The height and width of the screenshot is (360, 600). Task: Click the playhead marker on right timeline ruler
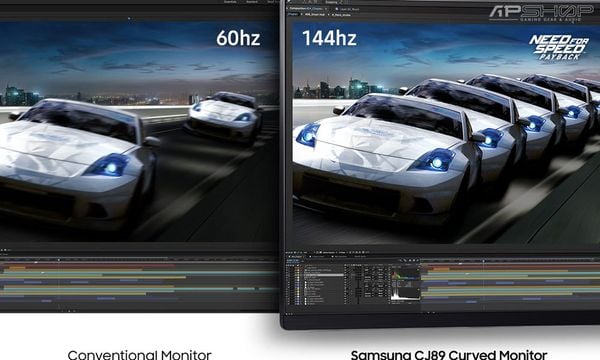(x=484, y=261)
